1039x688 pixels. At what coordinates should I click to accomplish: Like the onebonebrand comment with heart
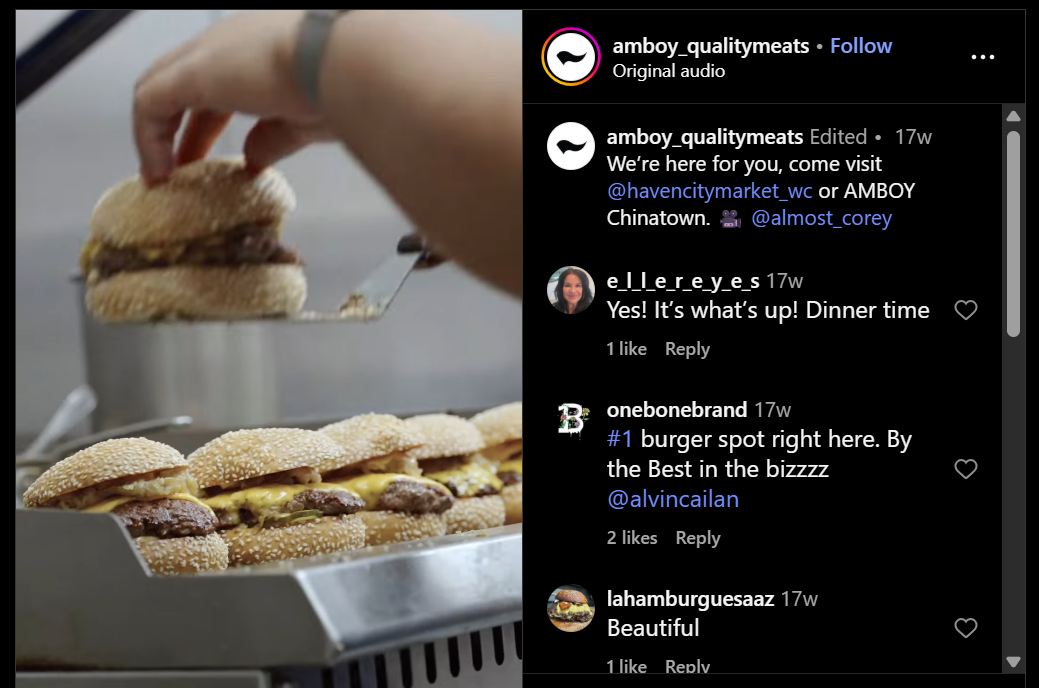[965, 469]
